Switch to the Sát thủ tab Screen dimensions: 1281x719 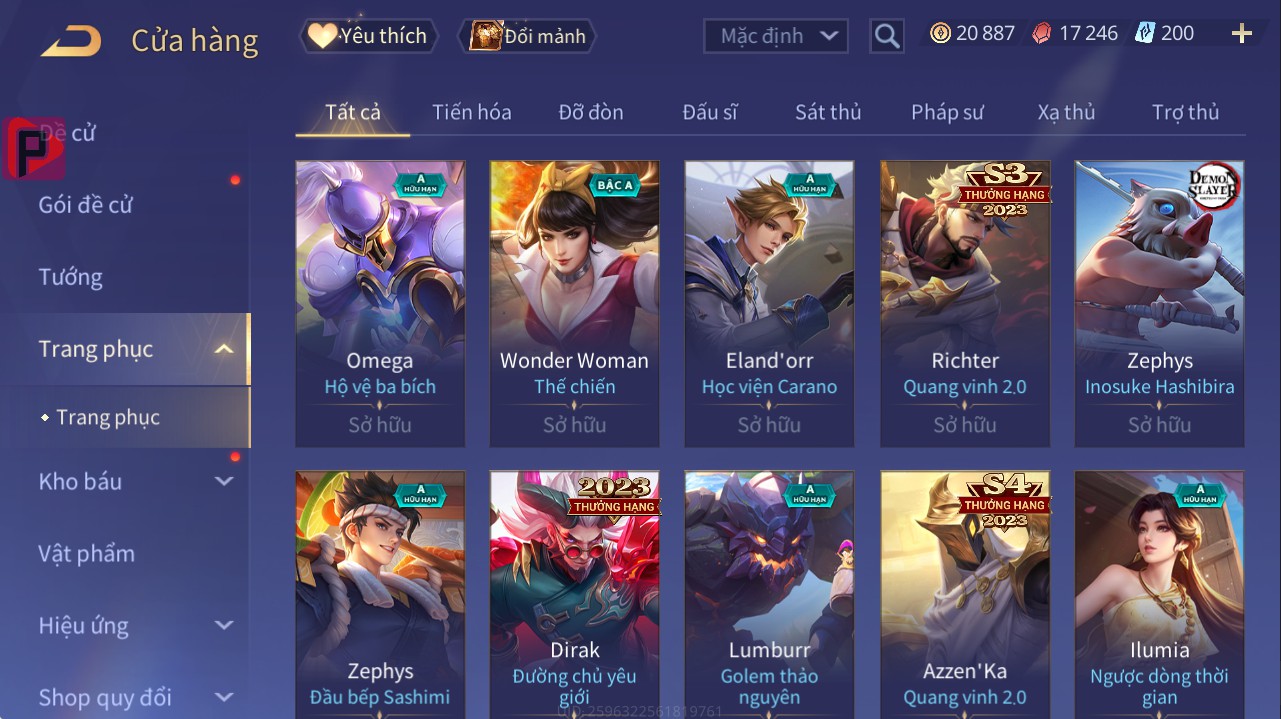tap(828, 112)
